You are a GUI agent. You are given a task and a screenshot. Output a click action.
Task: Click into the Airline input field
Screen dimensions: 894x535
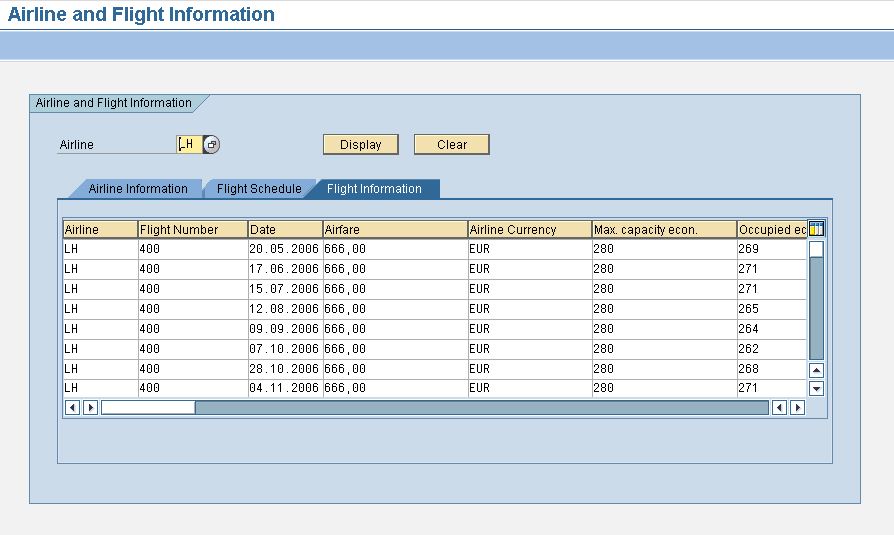pyautogui.click(x=189, y=144)
